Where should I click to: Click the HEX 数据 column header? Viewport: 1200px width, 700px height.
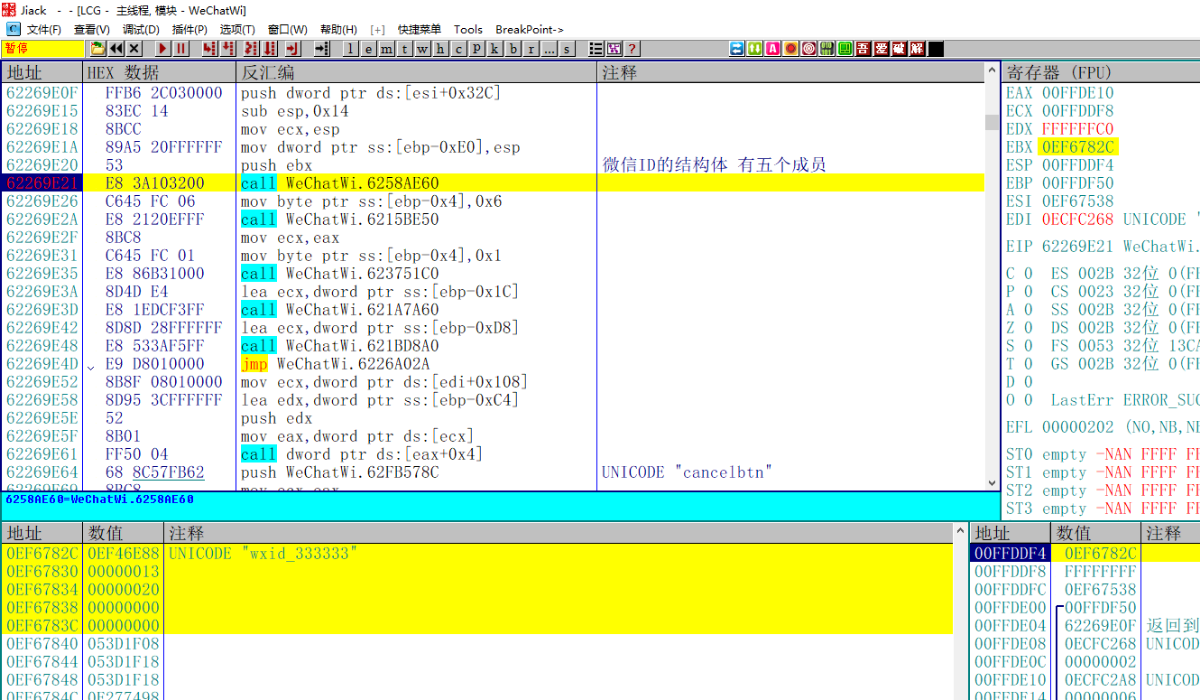coord(160,73)
